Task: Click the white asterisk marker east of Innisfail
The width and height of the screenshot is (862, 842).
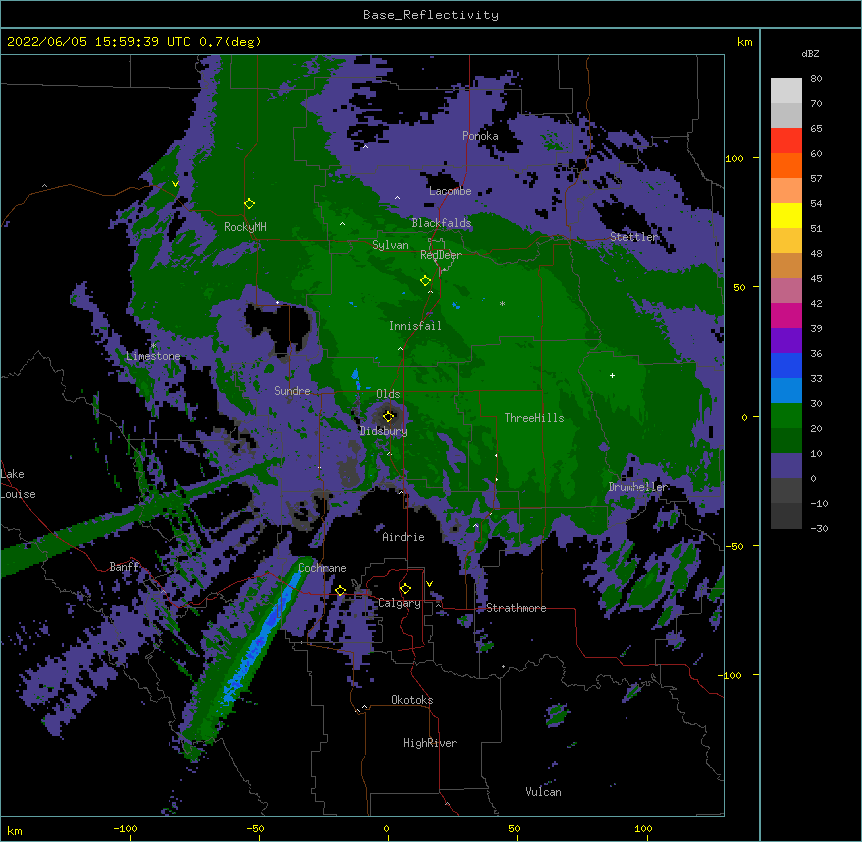Action: [x=502, y=303]
